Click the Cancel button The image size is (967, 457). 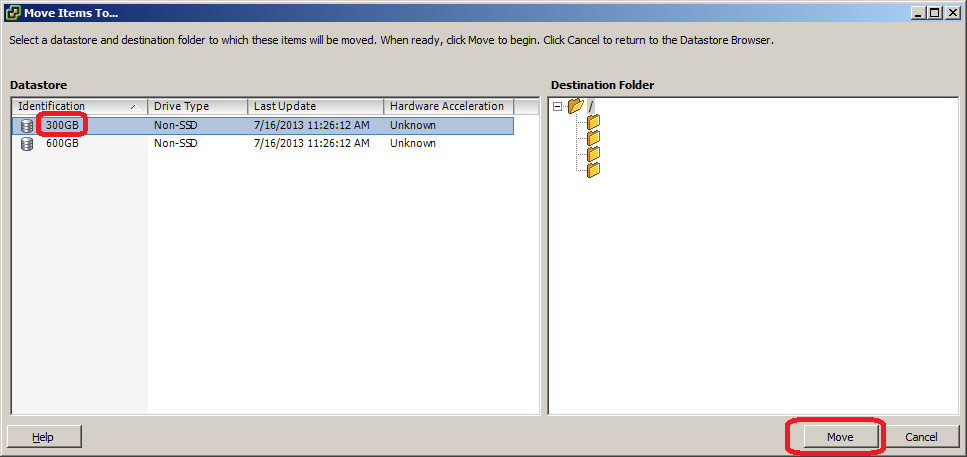coord(921,437)
